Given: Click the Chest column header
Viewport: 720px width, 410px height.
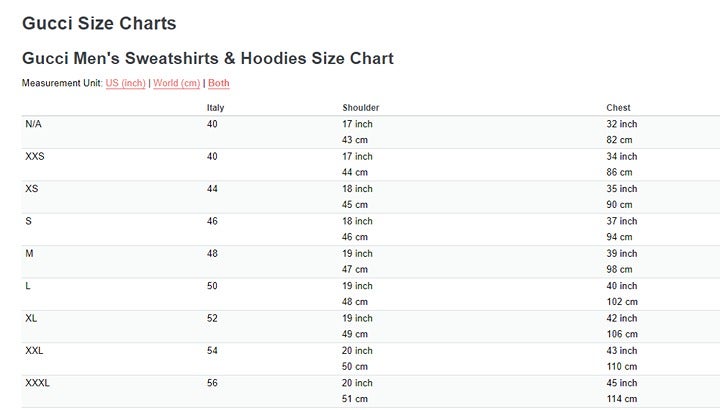Looking at the screenshot, I should [618, 108].
